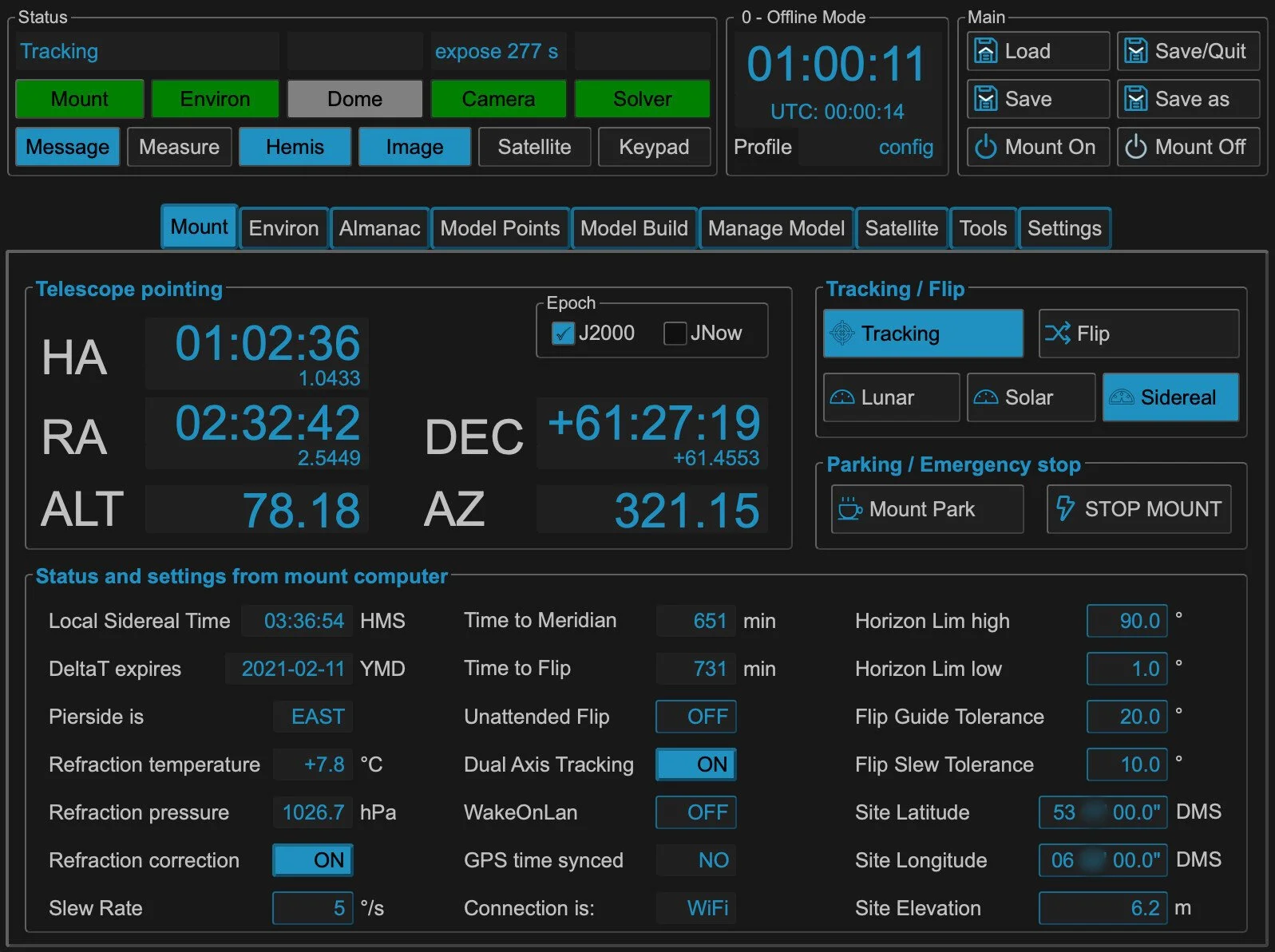
Task: Click the Flip Guide Tolerance value field
Action: click(x=1127, y=717)
